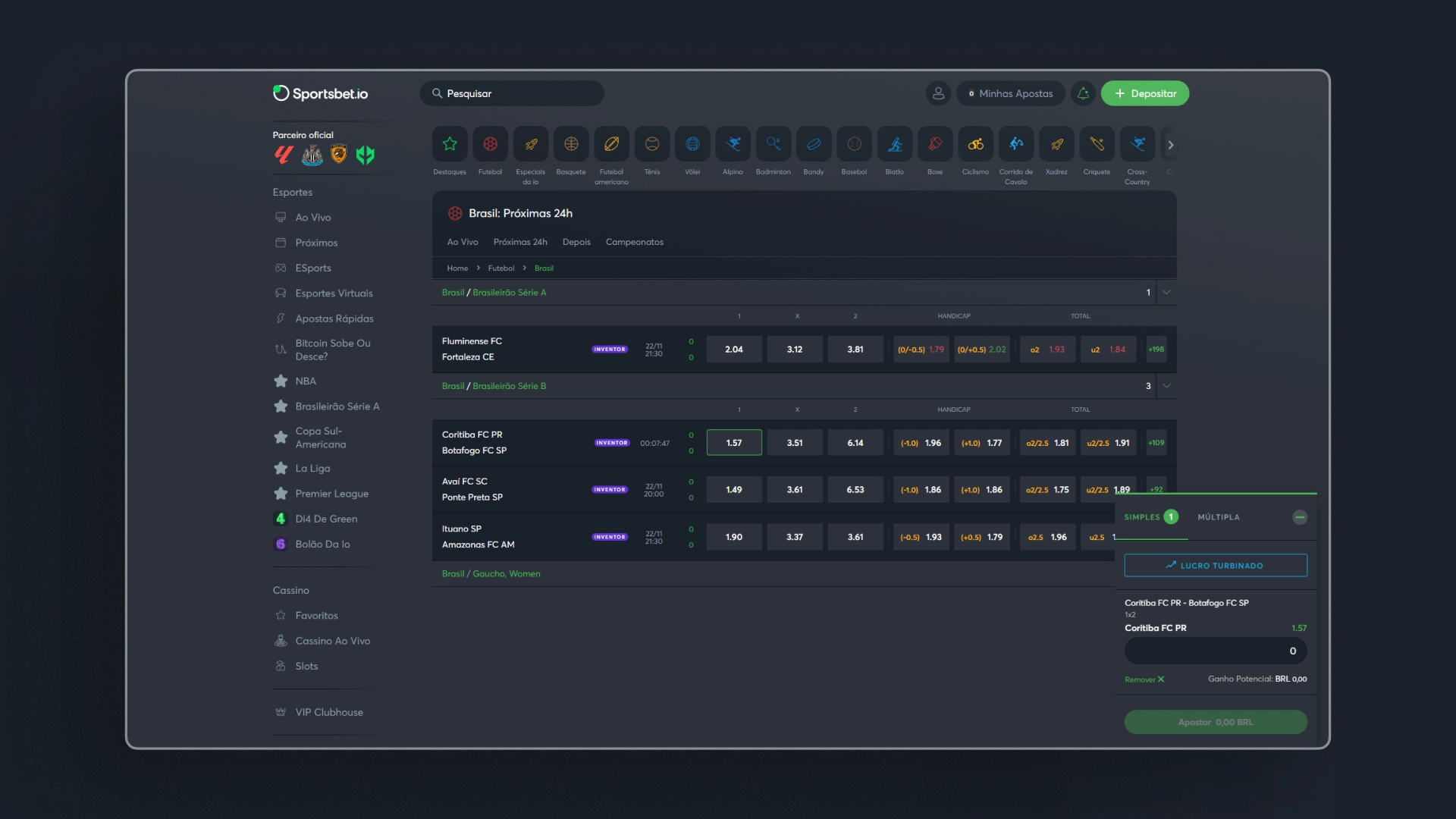Switch to the Depois tab
Screen dimensions: 1456x819
[x=576, y=242]
